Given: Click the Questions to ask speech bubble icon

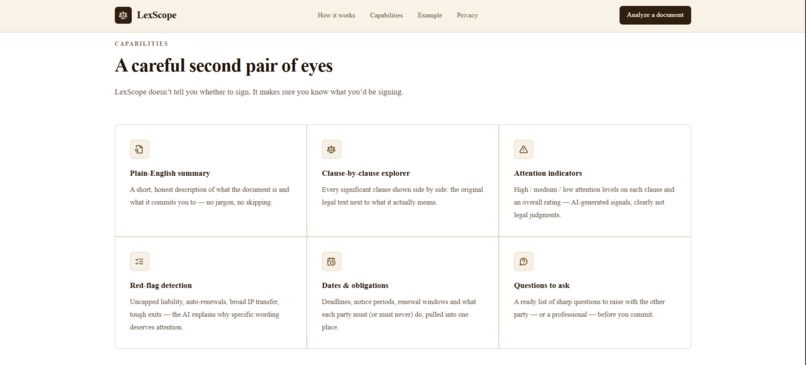Looking at the screenshot, I should 523,261.
